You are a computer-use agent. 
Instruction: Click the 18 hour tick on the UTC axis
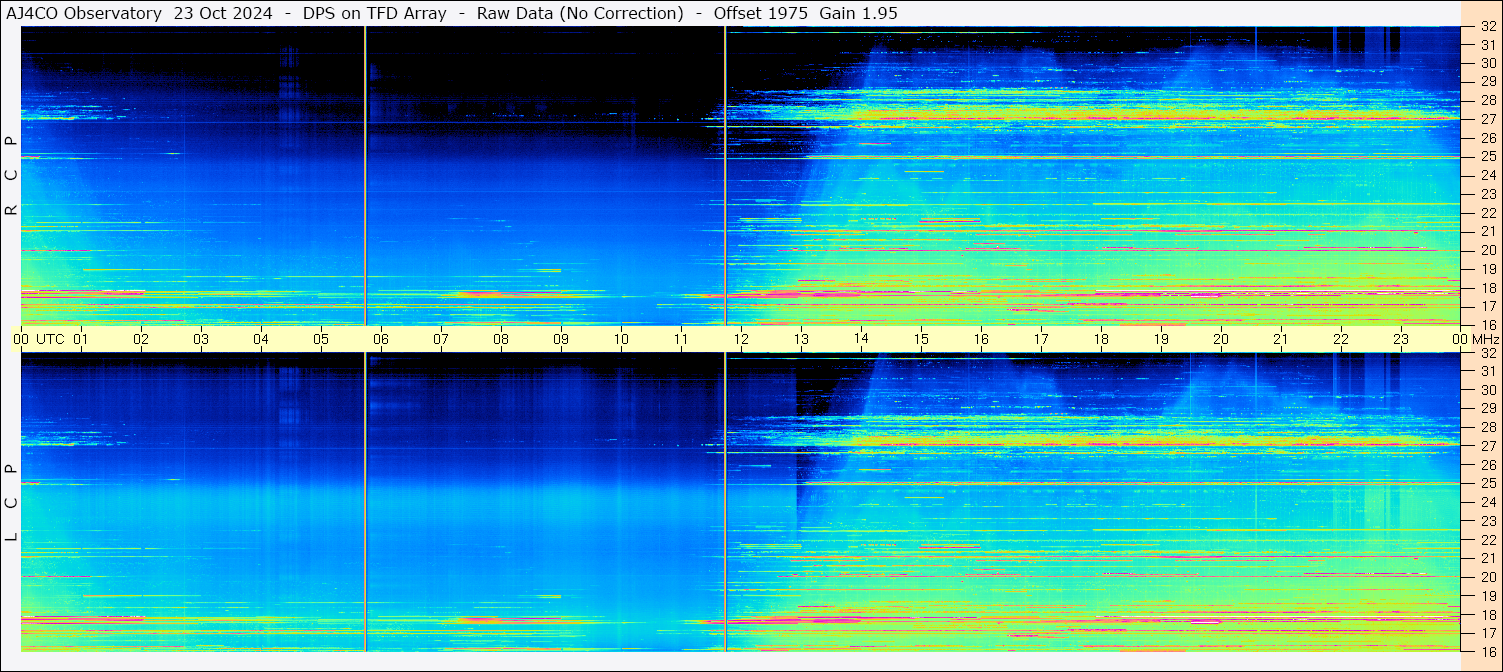point(1100,339)
